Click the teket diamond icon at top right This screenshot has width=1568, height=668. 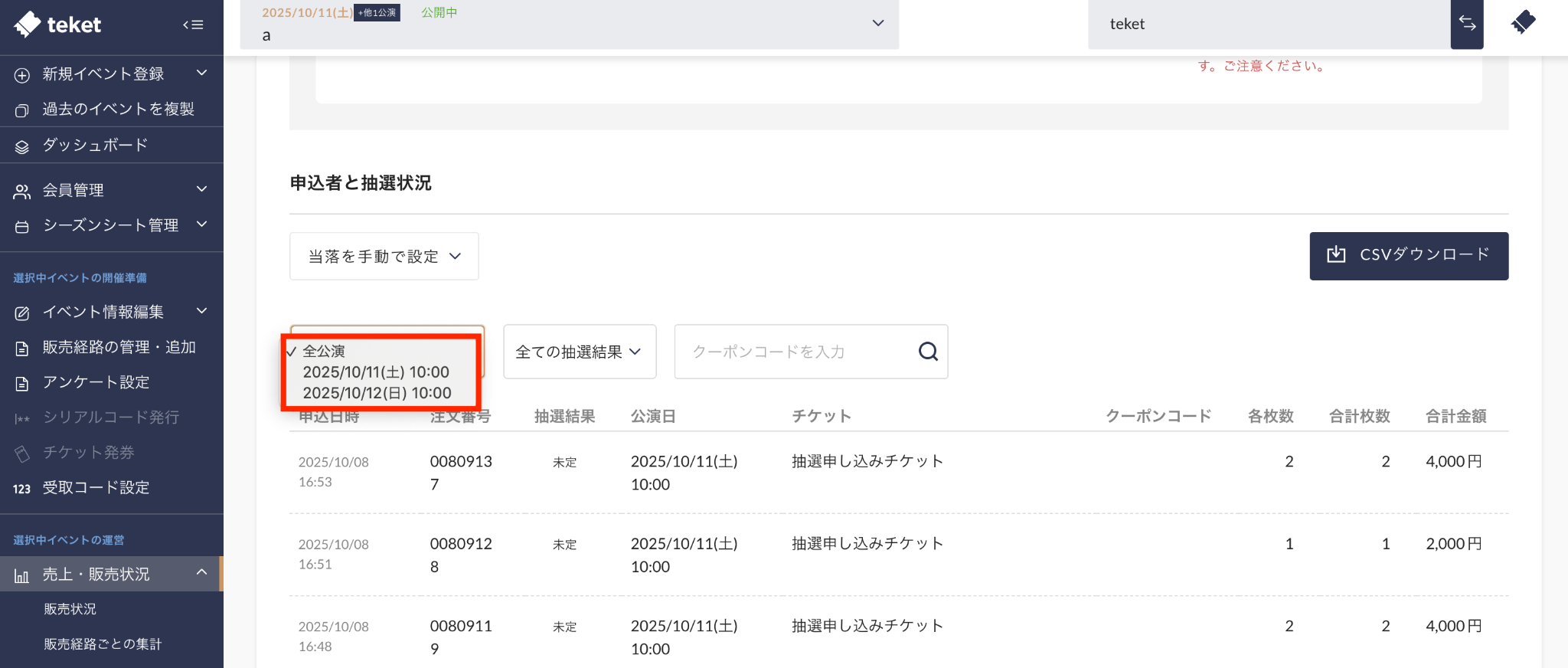click(1523, 22)
